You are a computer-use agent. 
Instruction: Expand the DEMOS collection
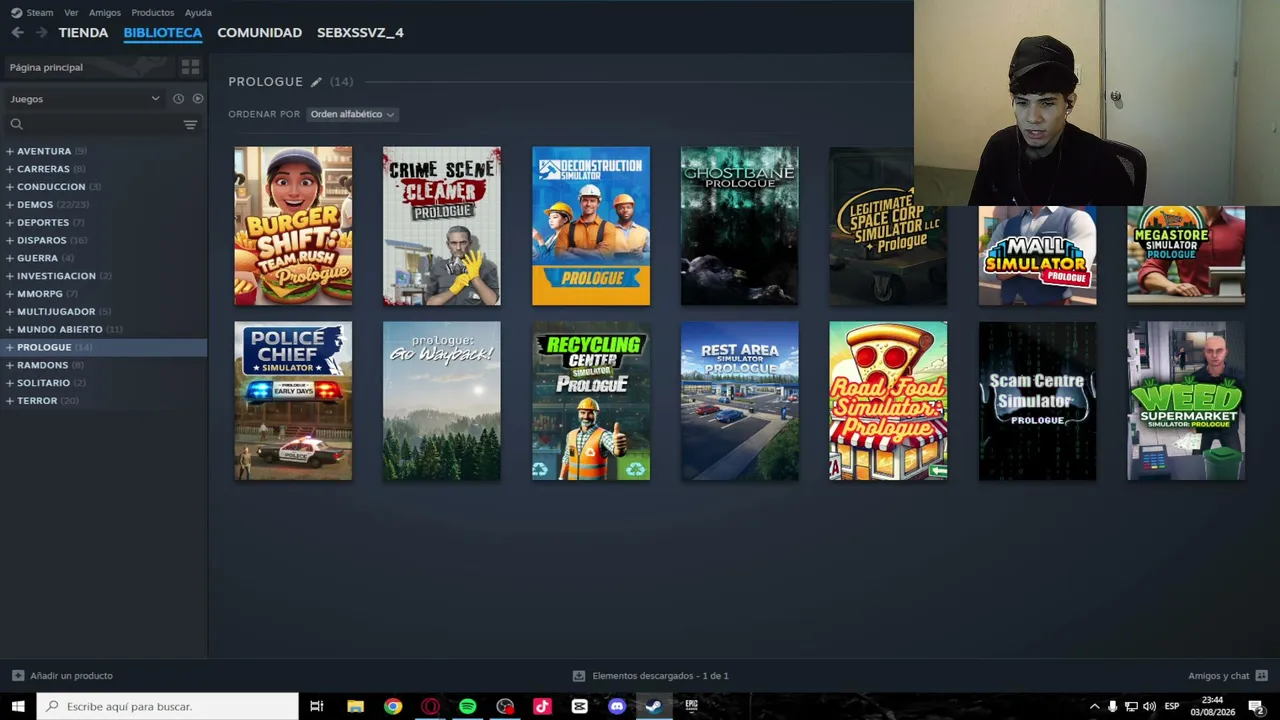tap(10, 205)
